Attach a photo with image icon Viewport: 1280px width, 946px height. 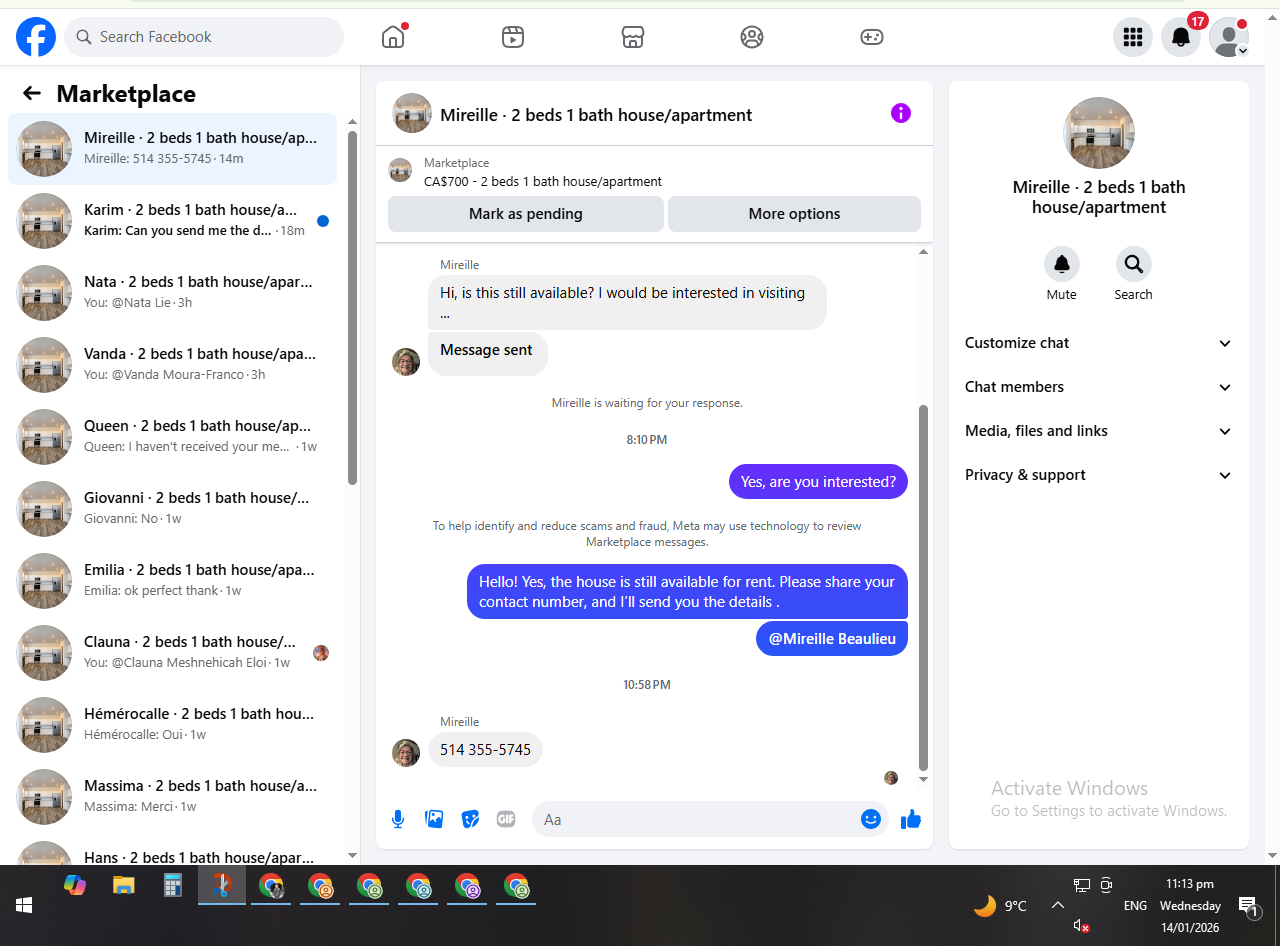click(x=434, y=819)
